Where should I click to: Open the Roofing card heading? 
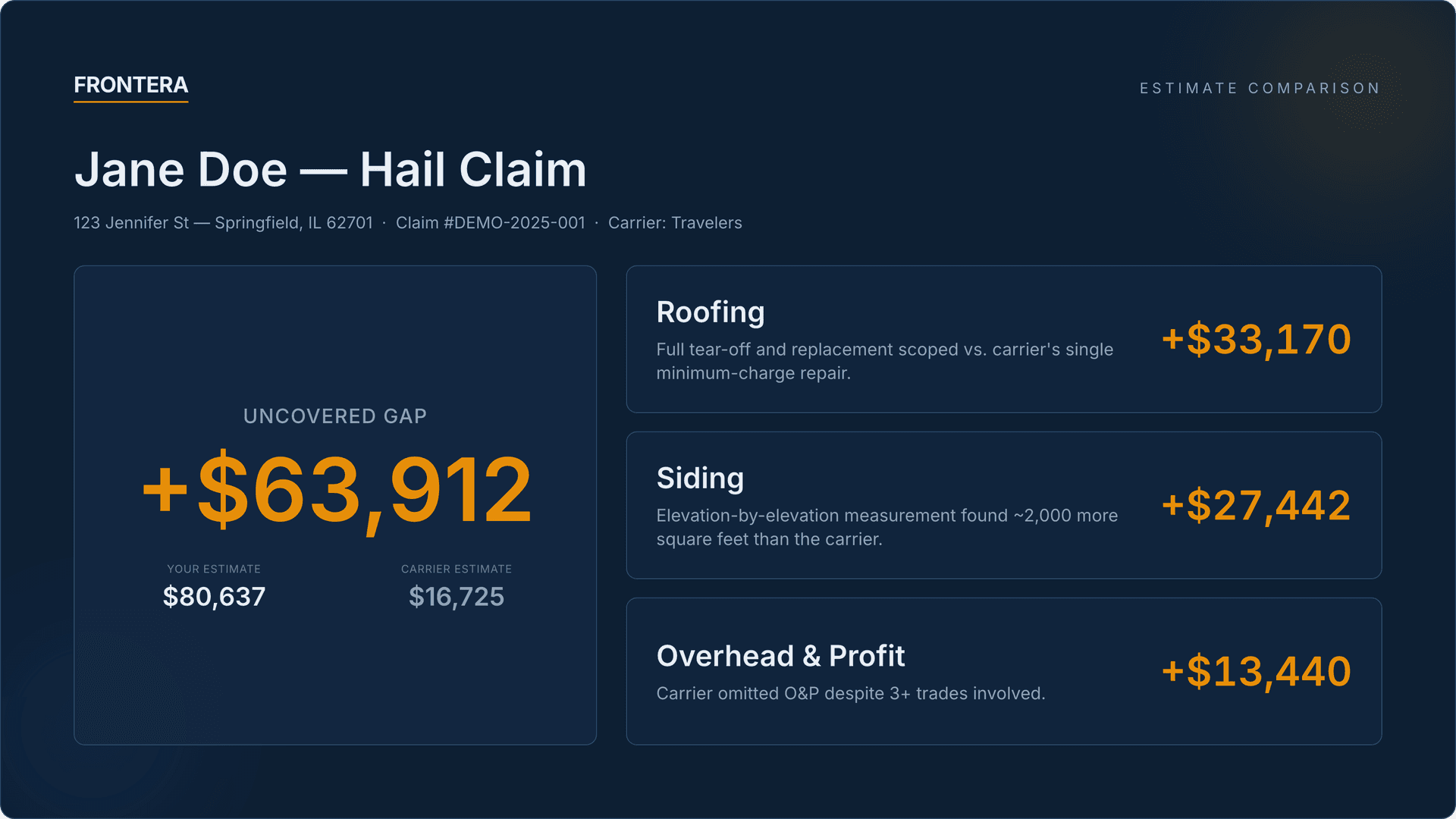click(710, 312)
